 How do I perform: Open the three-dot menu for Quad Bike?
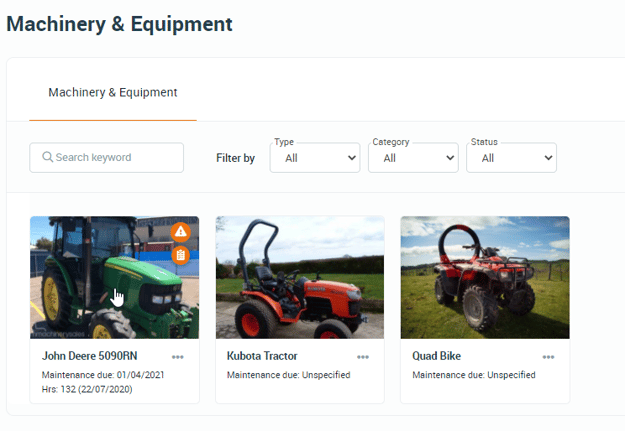[548, 357]
